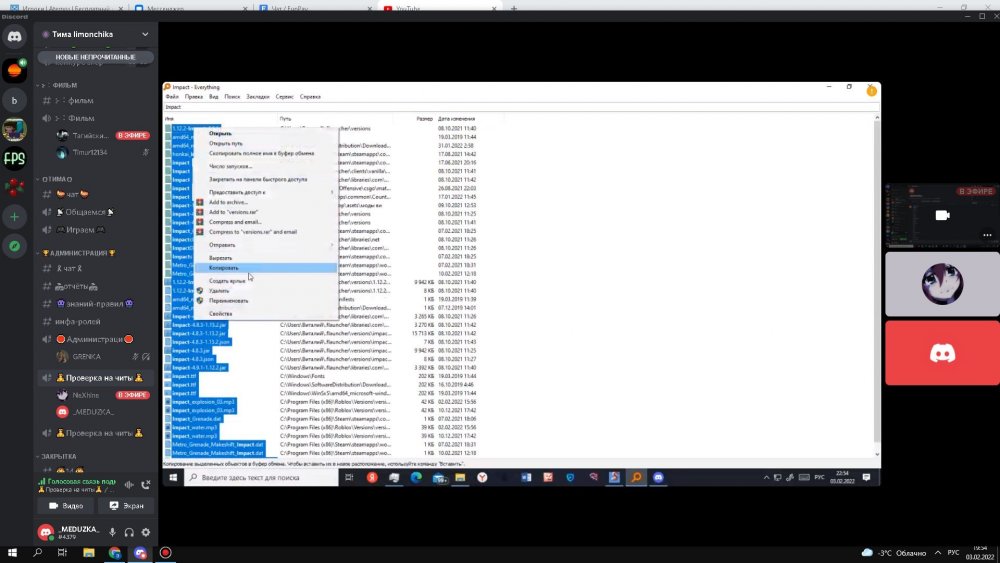Open the знаний-правил channel
The width and height of the screenshot is (1000, 563).
click(96, 304)
